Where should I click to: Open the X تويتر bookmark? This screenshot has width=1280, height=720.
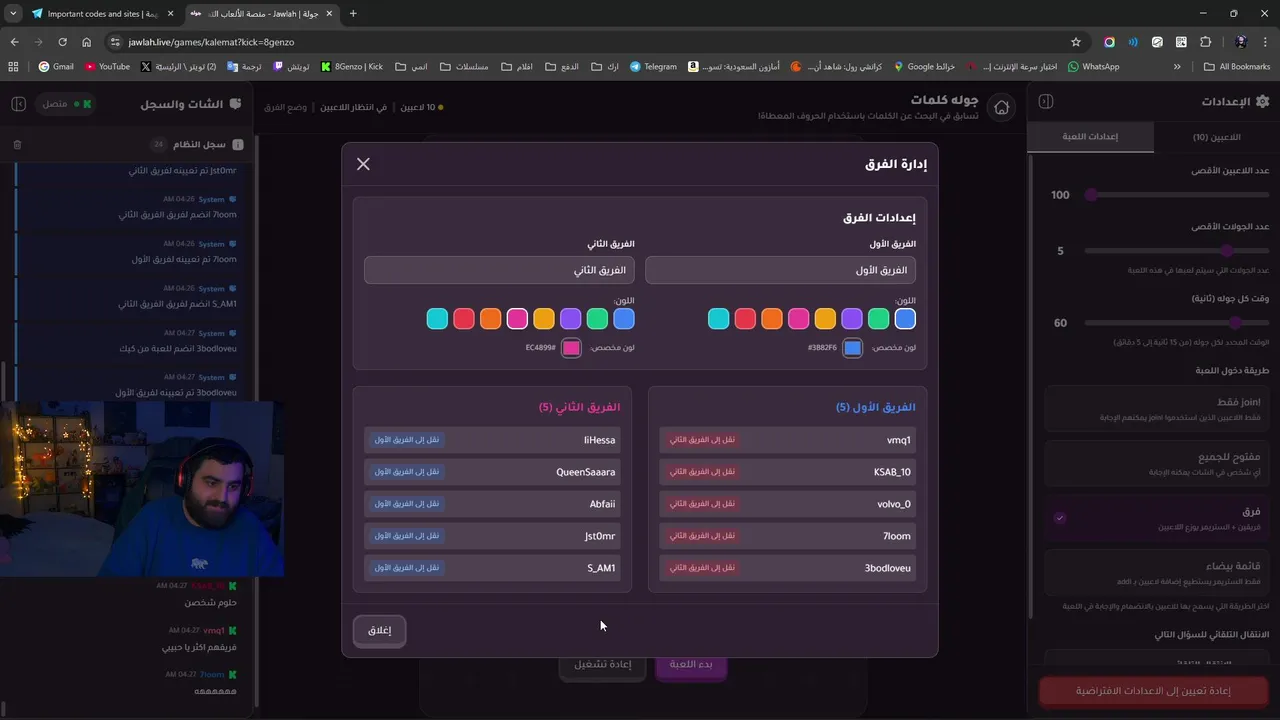179,67
